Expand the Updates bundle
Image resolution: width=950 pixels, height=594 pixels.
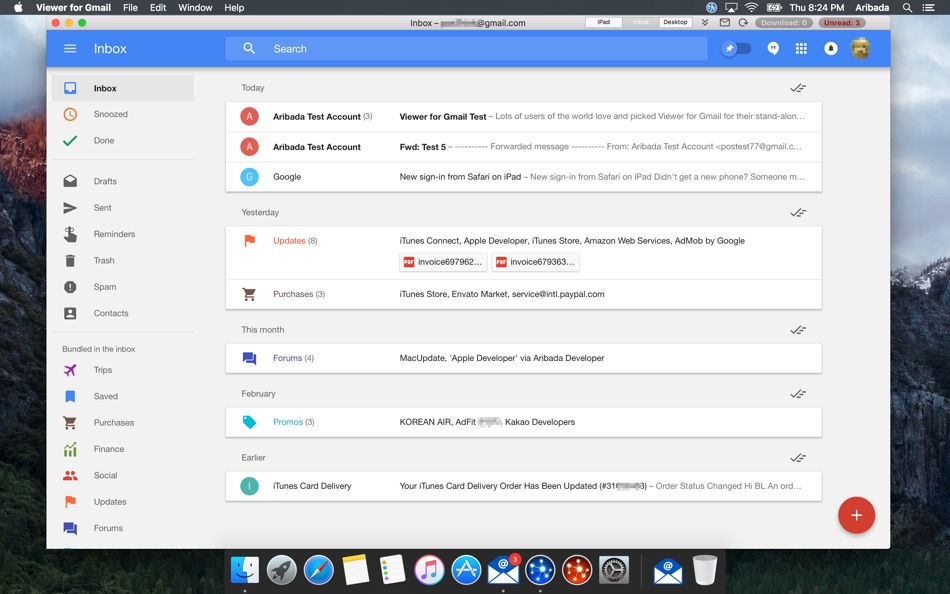pos(523,253)
